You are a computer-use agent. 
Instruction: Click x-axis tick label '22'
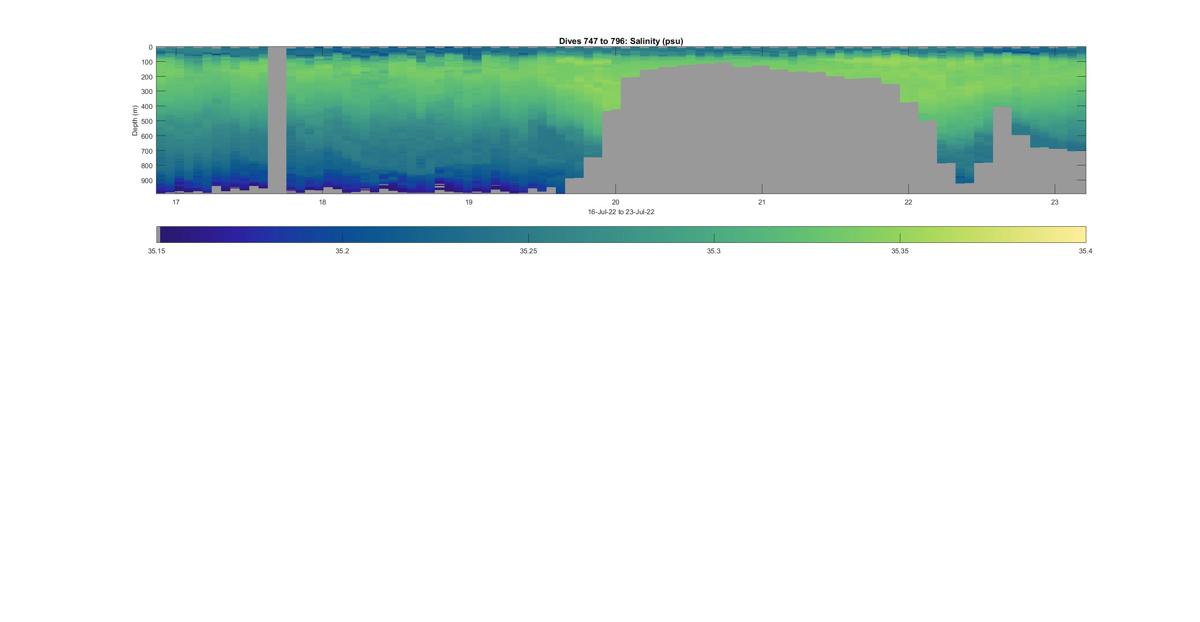908,202
